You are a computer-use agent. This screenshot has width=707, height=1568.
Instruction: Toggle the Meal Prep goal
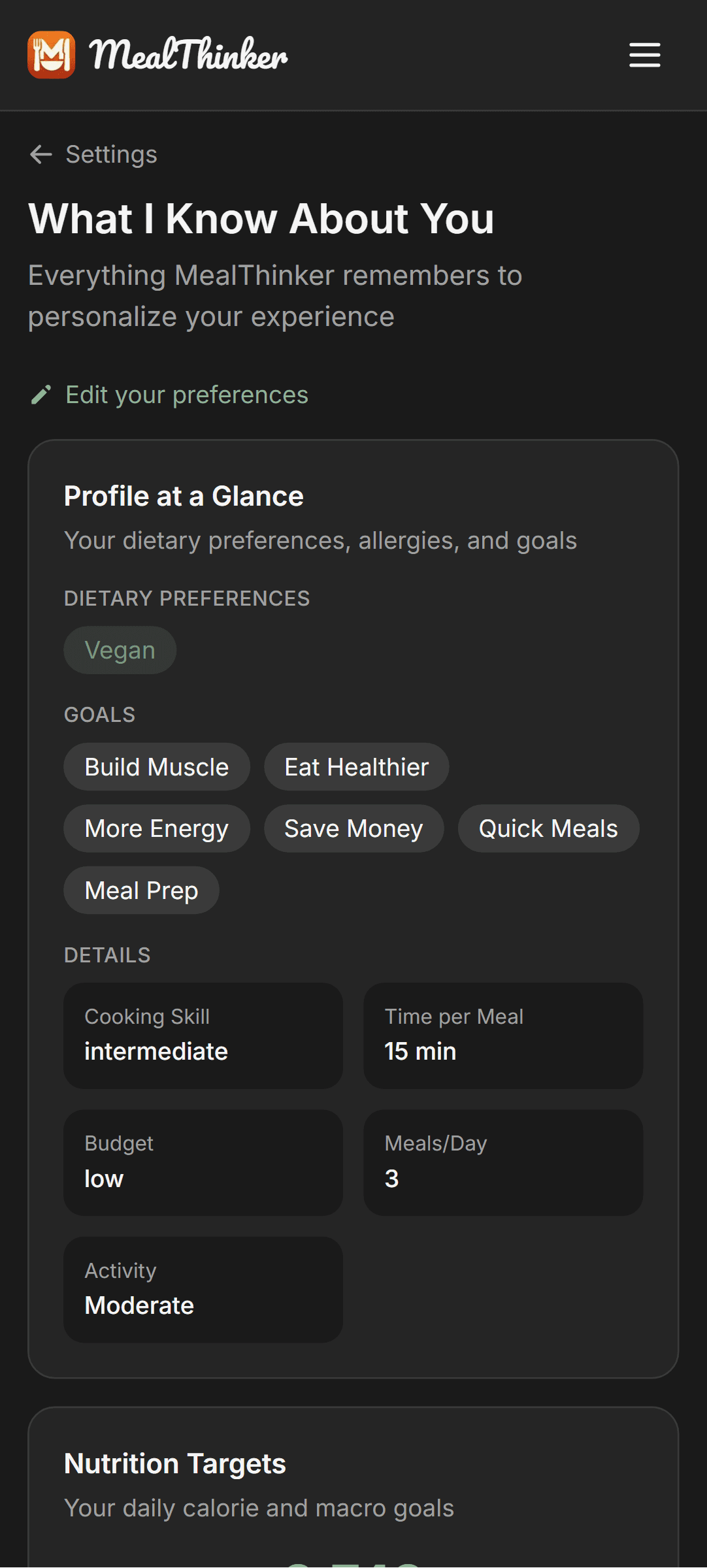point(141,889)
